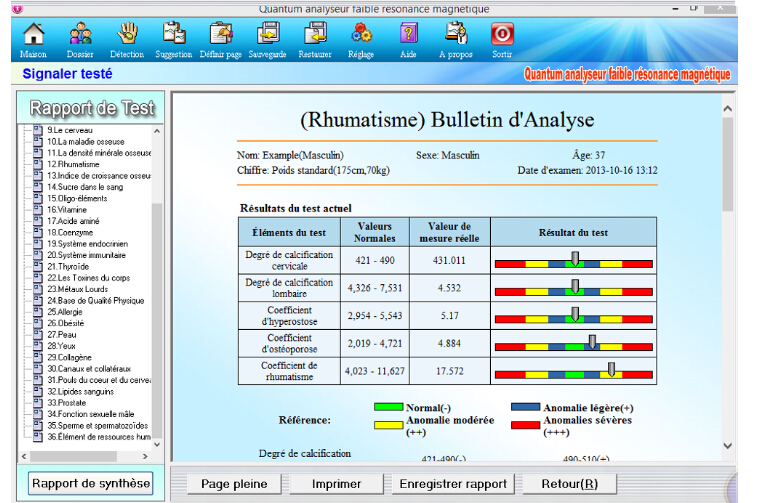Click the Signaler testé heading
This screenshot has height=503, width=758.
click(x=67, y=74)
